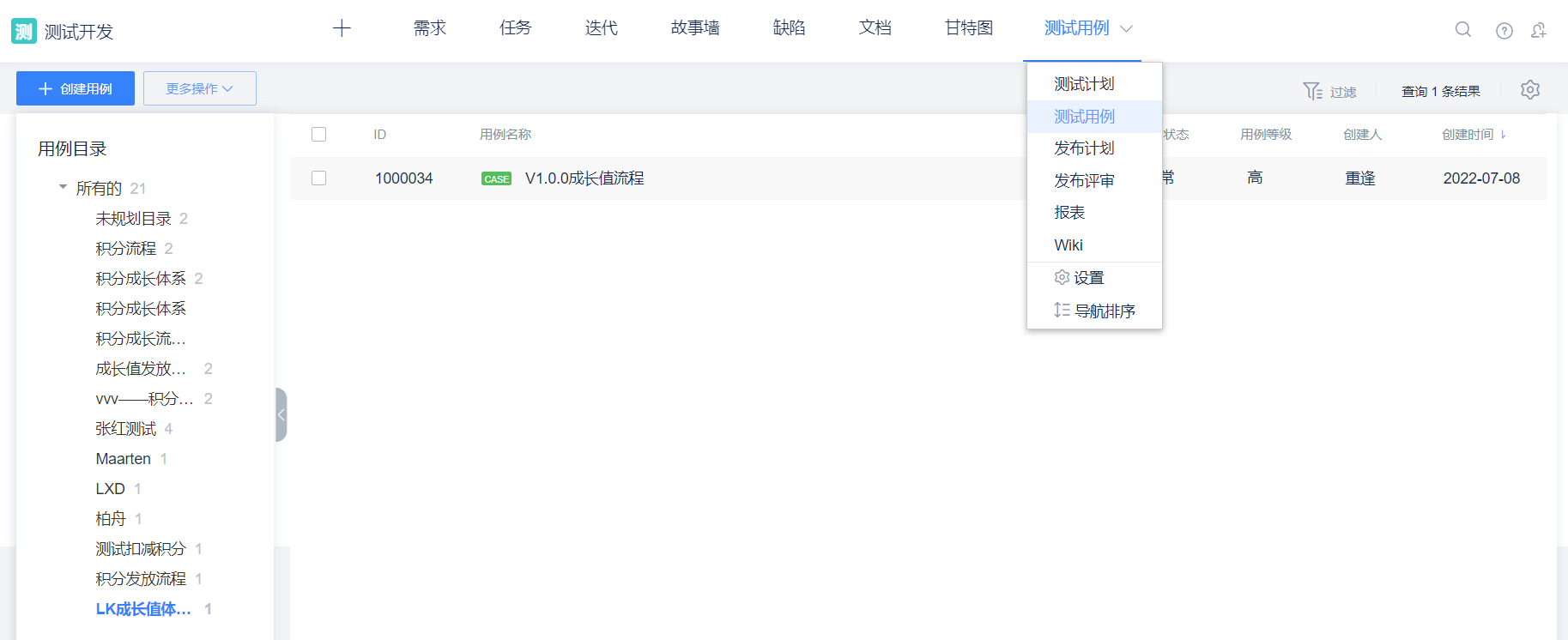Select 测试扣减积分 folder
Image resolution: width=1568 pixels, height=640 pixels.
point(141,549)
